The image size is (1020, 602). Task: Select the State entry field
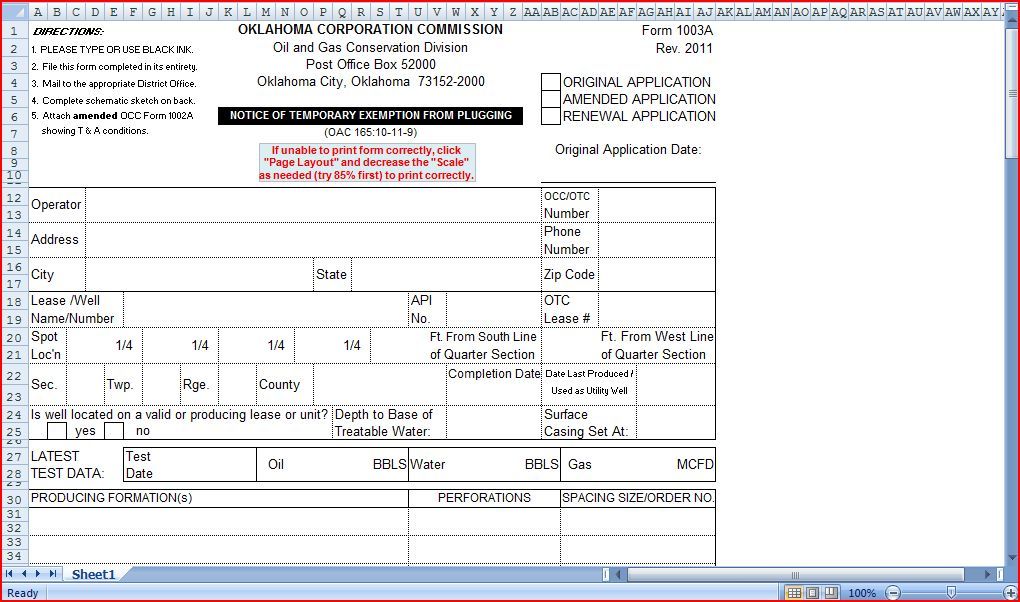(446, 275)
